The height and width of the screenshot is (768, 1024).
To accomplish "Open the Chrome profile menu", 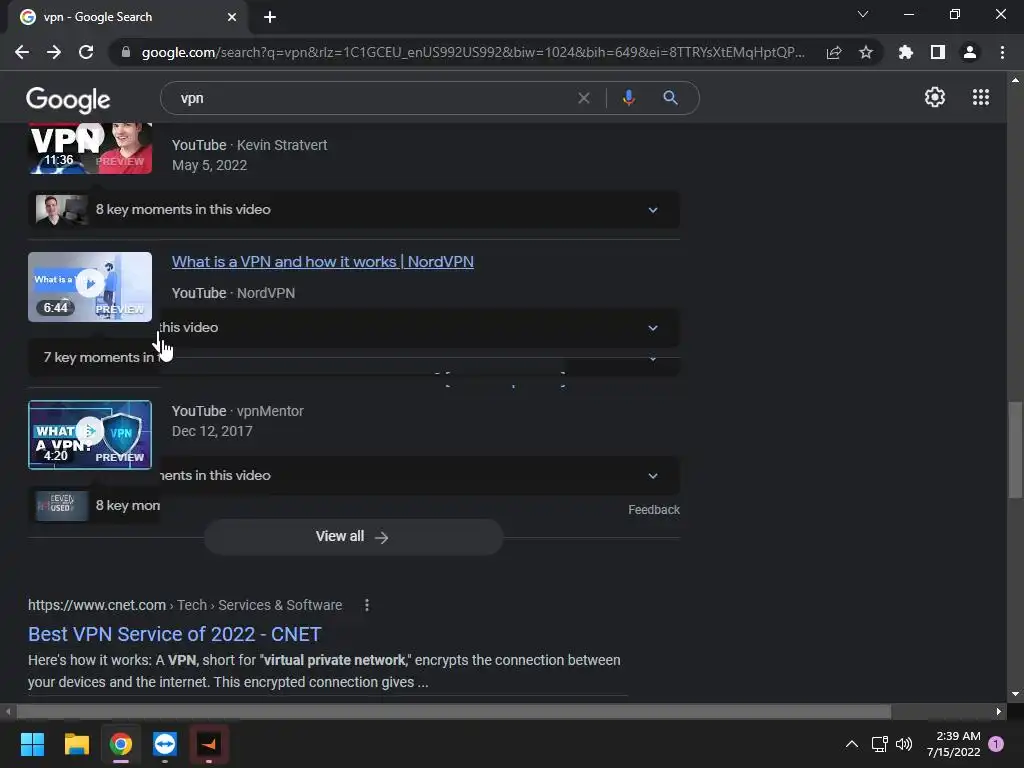I will (x=970, y=52).
